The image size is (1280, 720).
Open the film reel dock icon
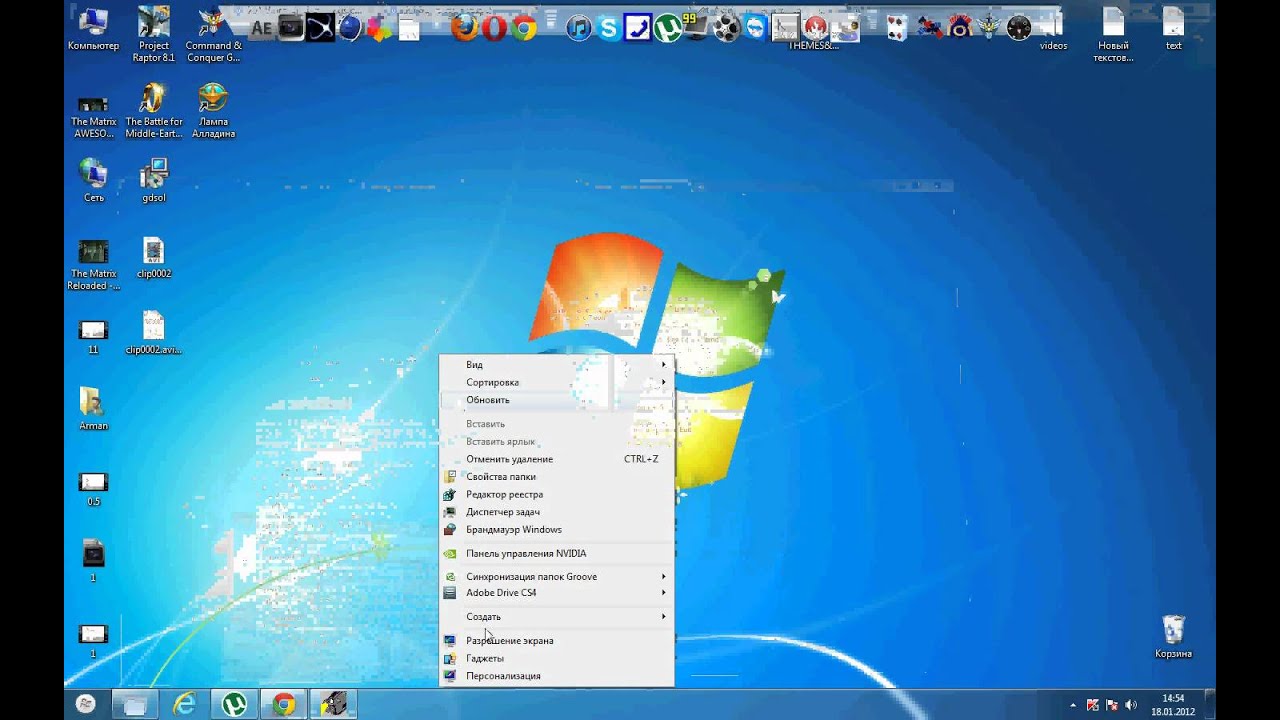click(726, 28)
